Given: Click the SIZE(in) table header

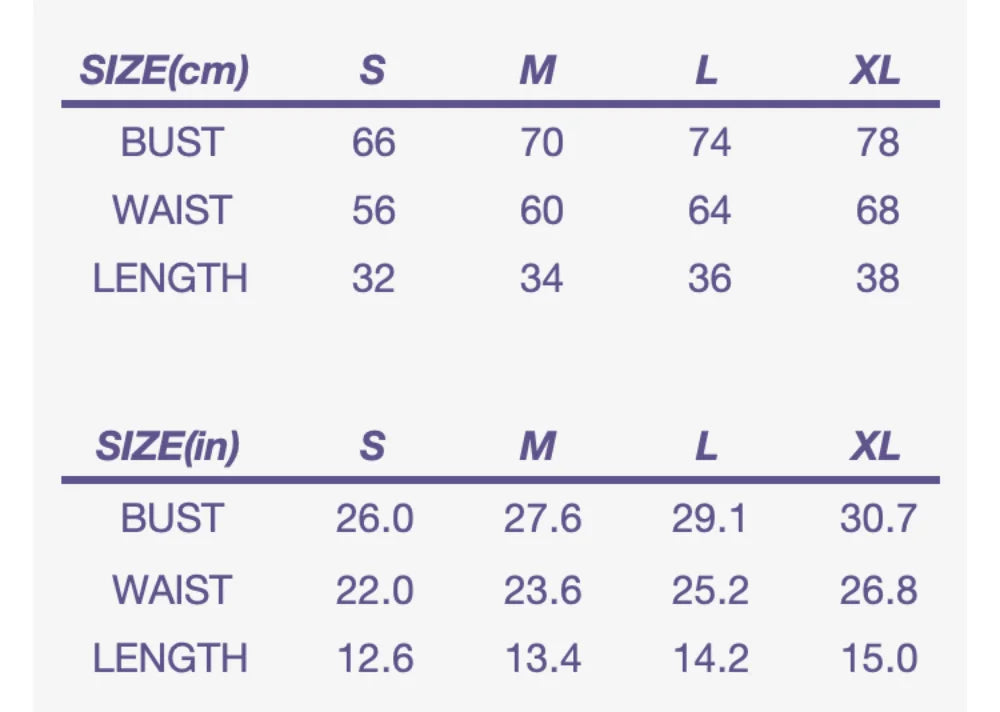Looking at the screenshot, I should (168, 446).
